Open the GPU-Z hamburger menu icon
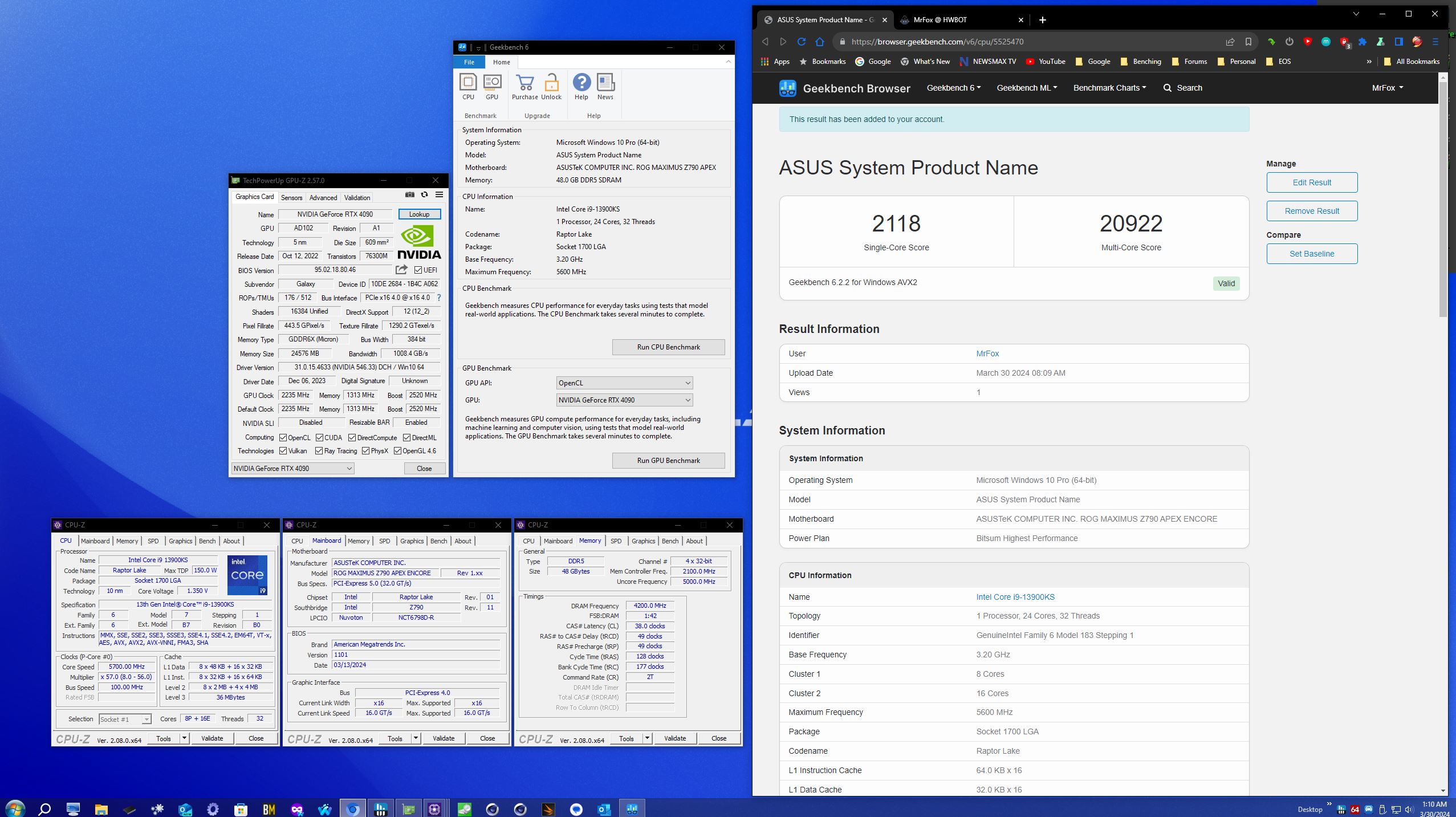This screenshot has height=817, width=1456. click(439, 195)
